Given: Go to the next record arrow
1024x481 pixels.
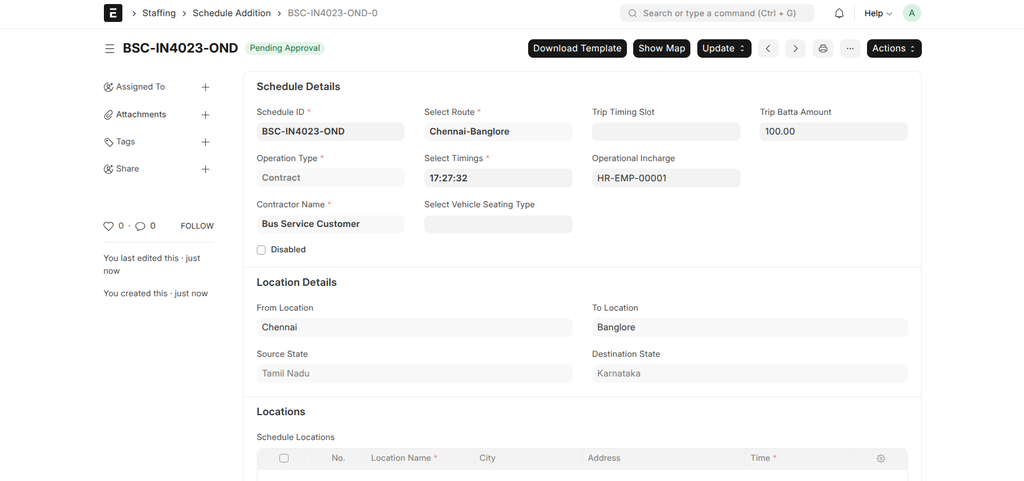Looking at the screenshot, I should [795, 48].
